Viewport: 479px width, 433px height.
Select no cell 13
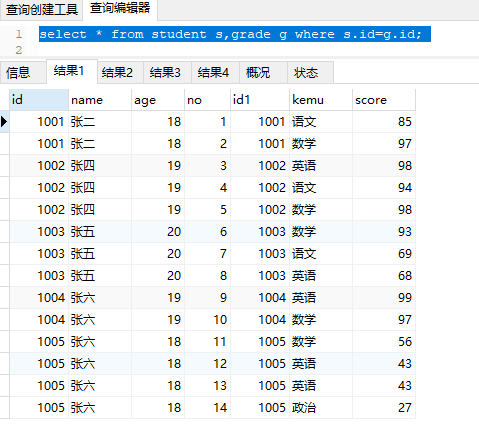click(207, 386)
